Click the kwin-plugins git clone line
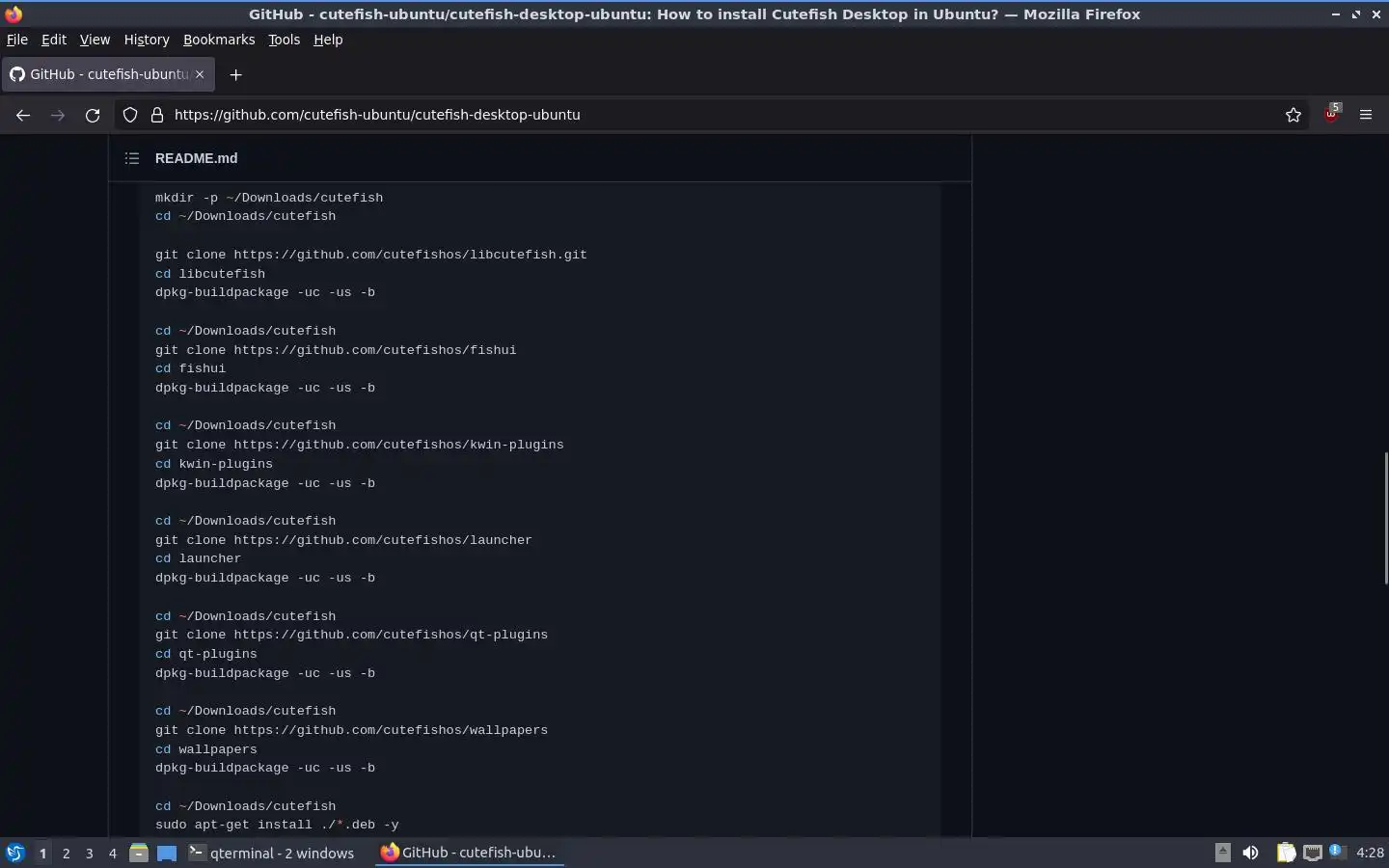This screenshot has width=1389, height=868. (360, 445)
